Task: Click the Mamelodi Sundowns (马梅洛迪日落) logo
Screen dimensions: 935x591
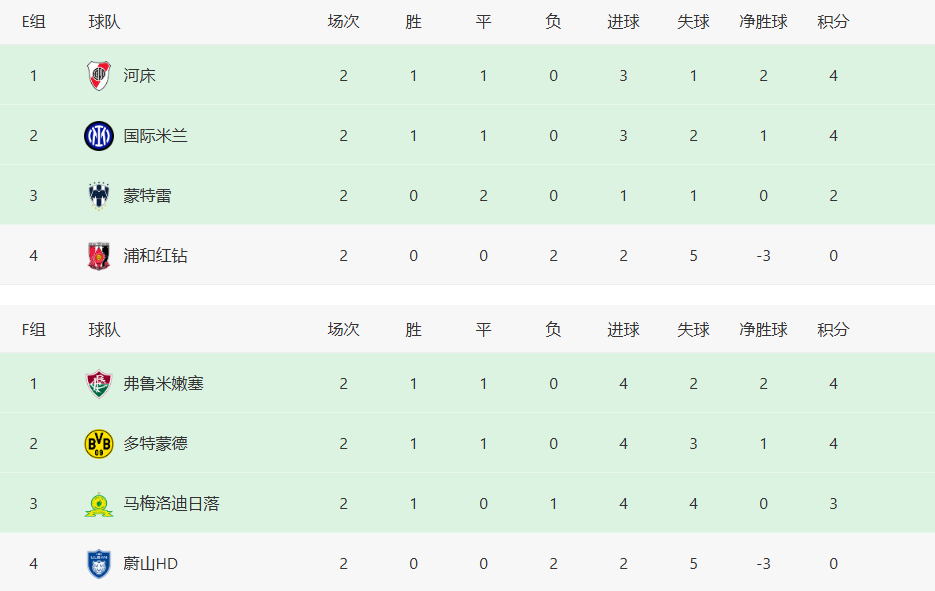Action: pyautogui.click(x=99, y=504)
